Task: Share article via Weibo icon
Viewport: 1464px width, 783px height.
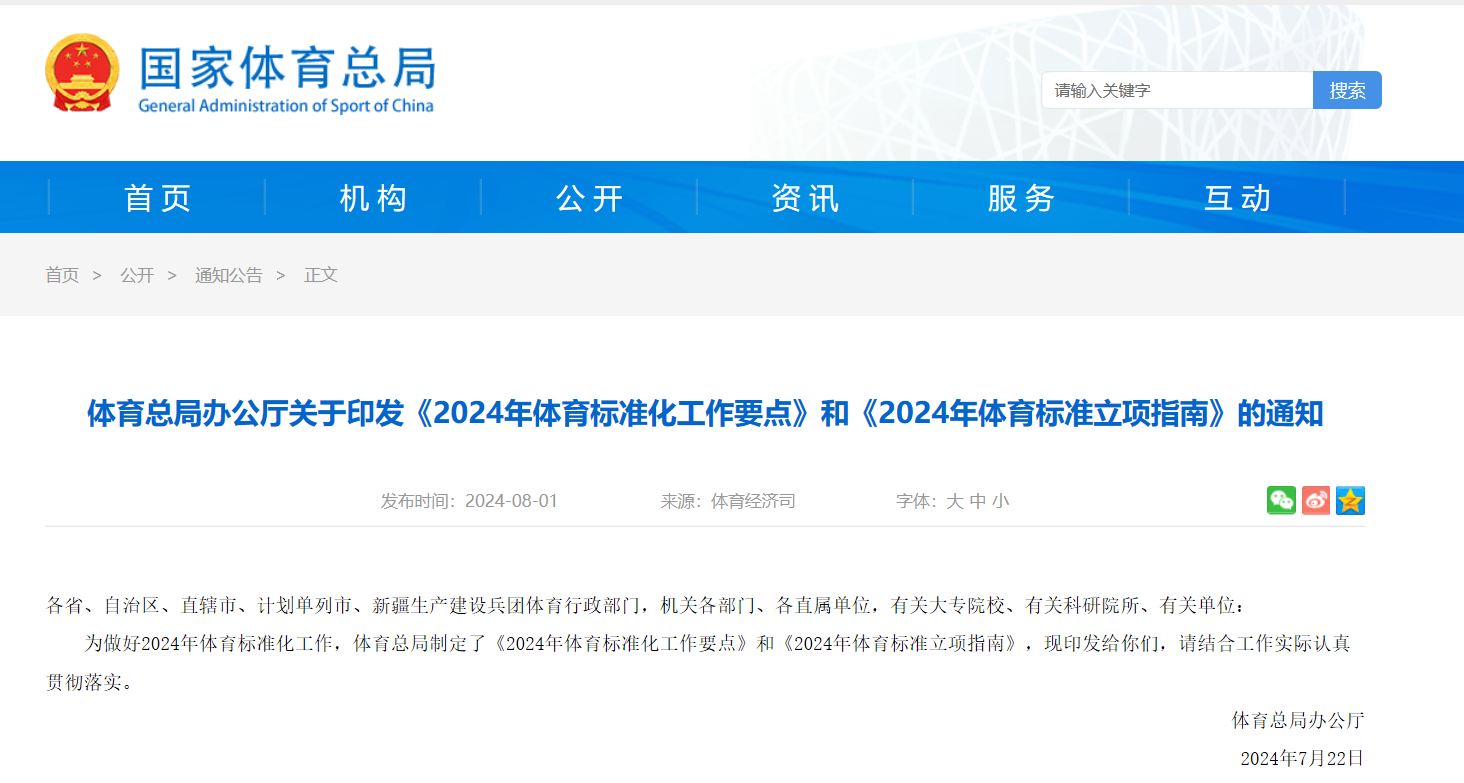Action: click(x=1316, y=501)
